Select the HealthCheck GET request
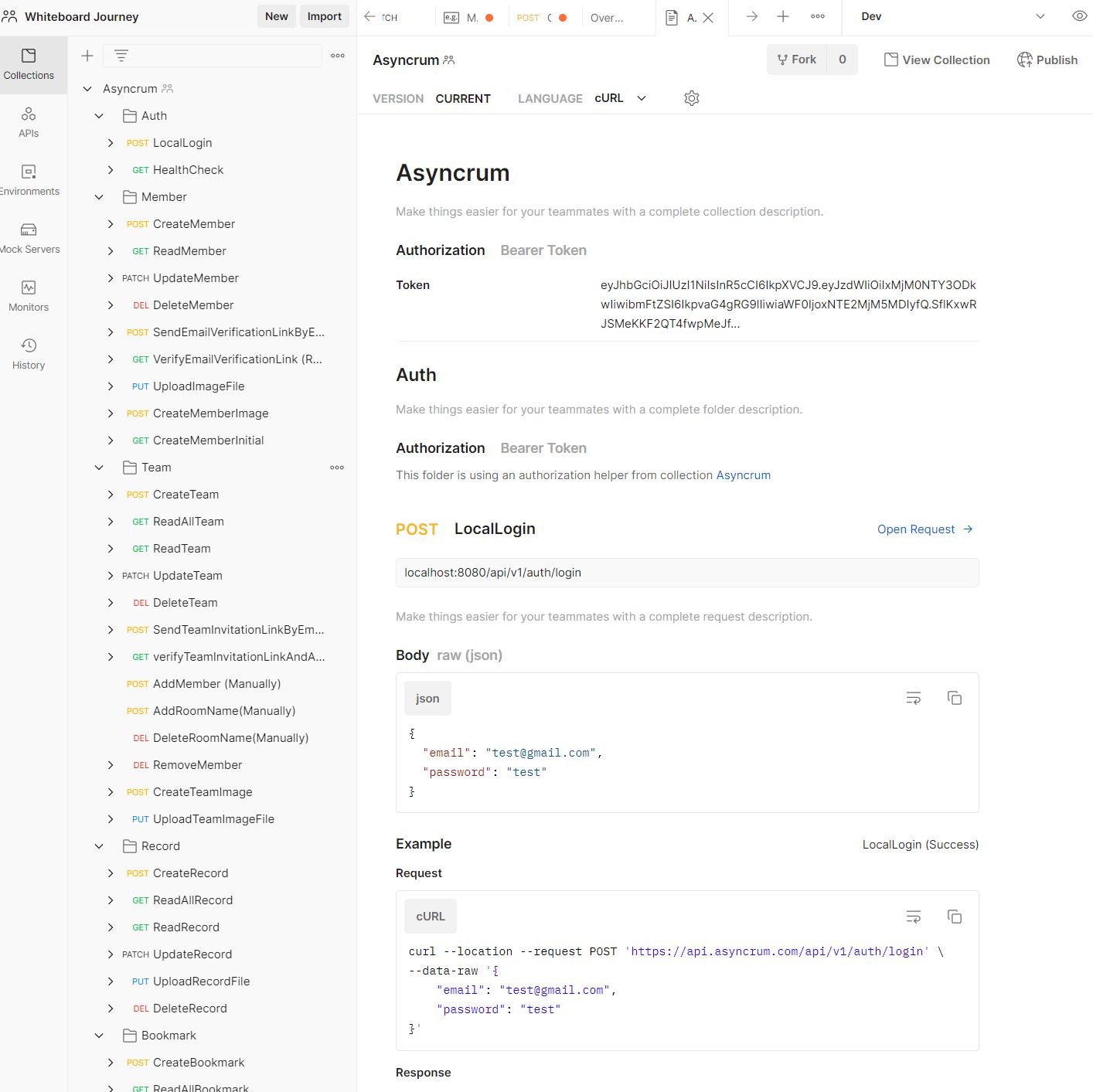1093x1092 pixels. pos(188,170)
